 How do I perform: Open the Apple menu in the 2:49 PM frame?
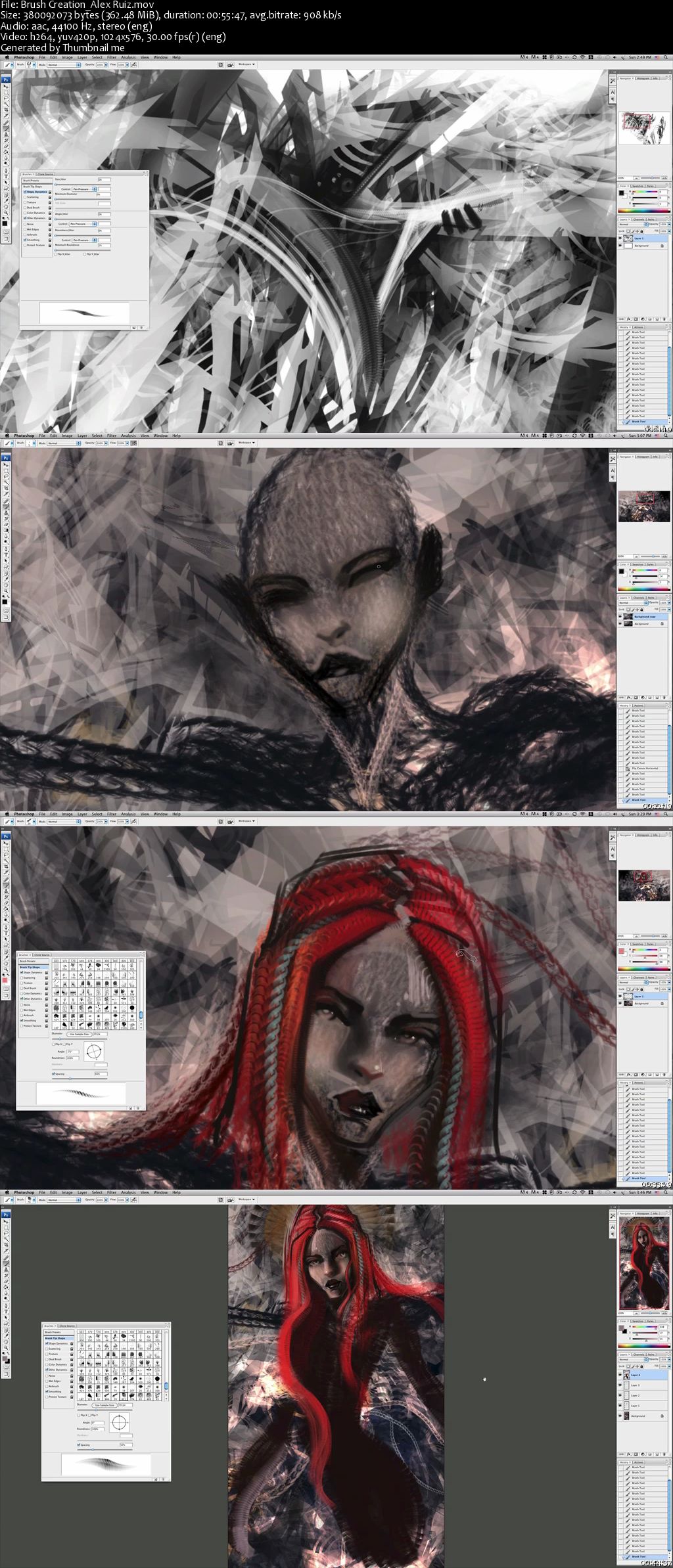[7, 57]
